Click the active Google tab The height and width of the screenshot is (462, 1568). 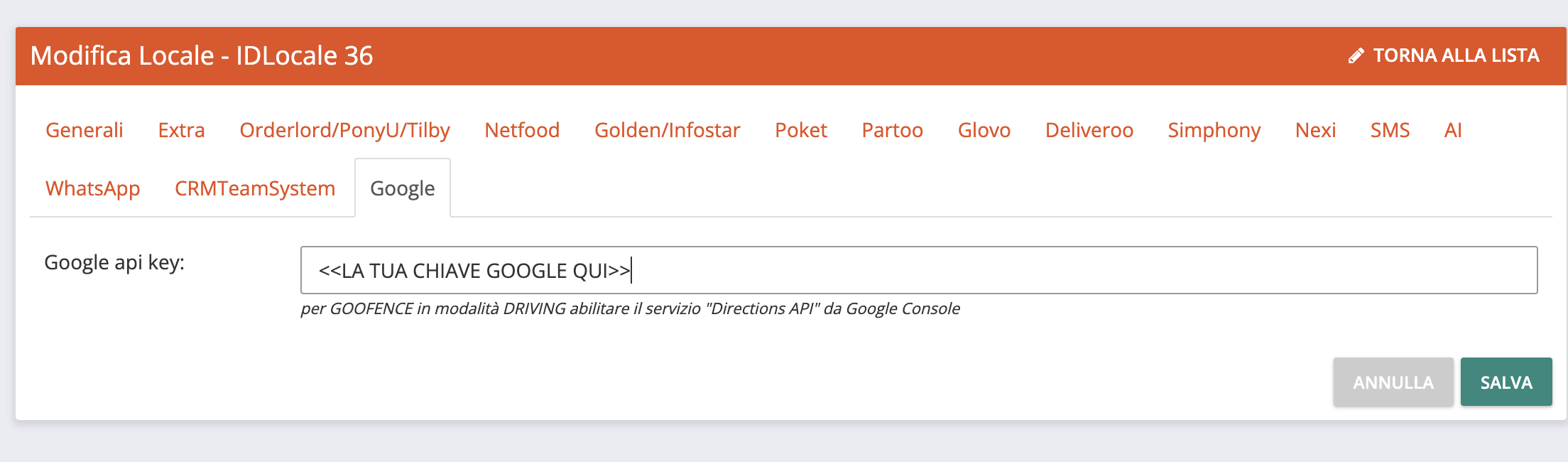click(402, 188)
